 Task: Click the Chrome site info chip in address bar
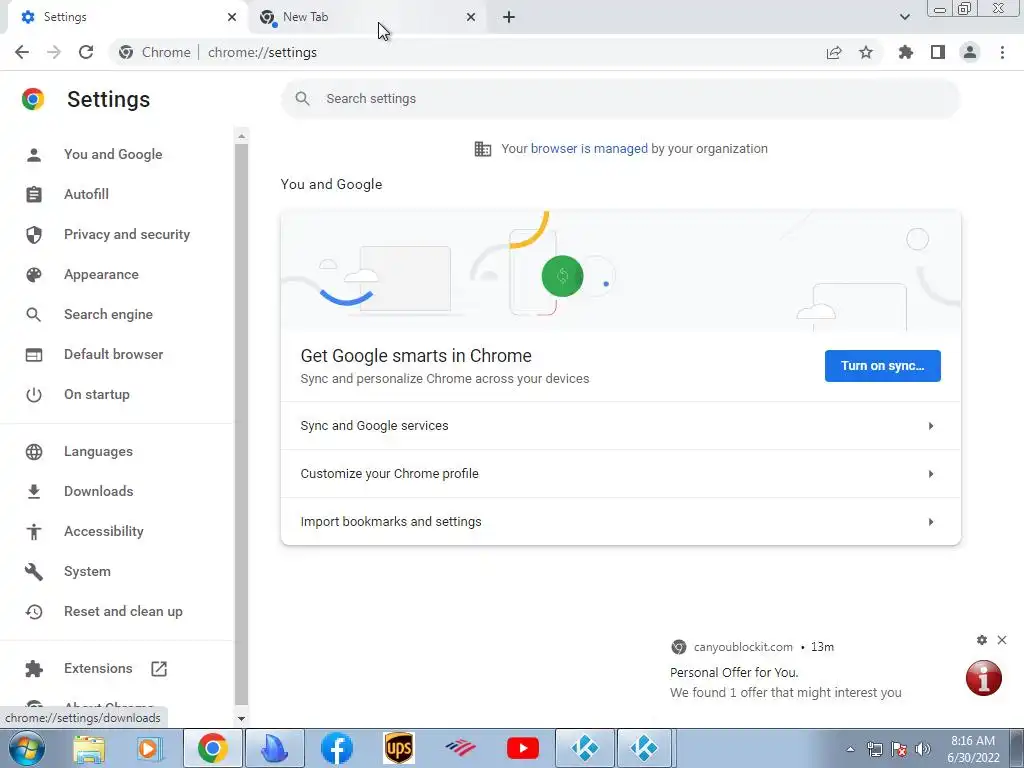pos(155,52)
